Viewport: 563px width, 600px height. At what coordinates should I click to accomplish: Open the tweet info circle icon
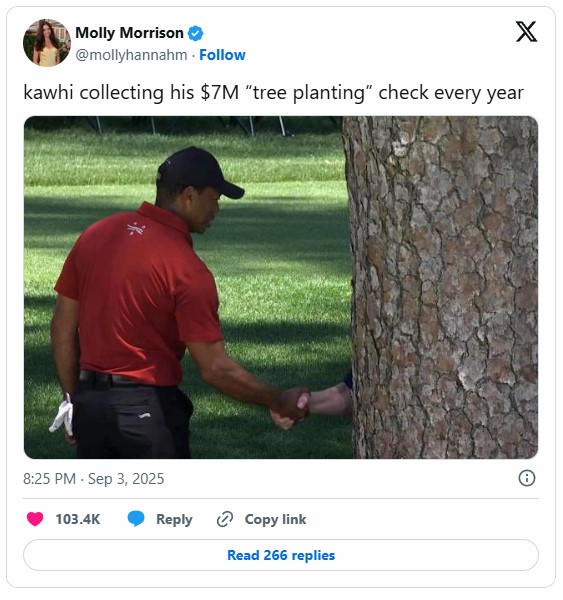(x=527, y=478)
